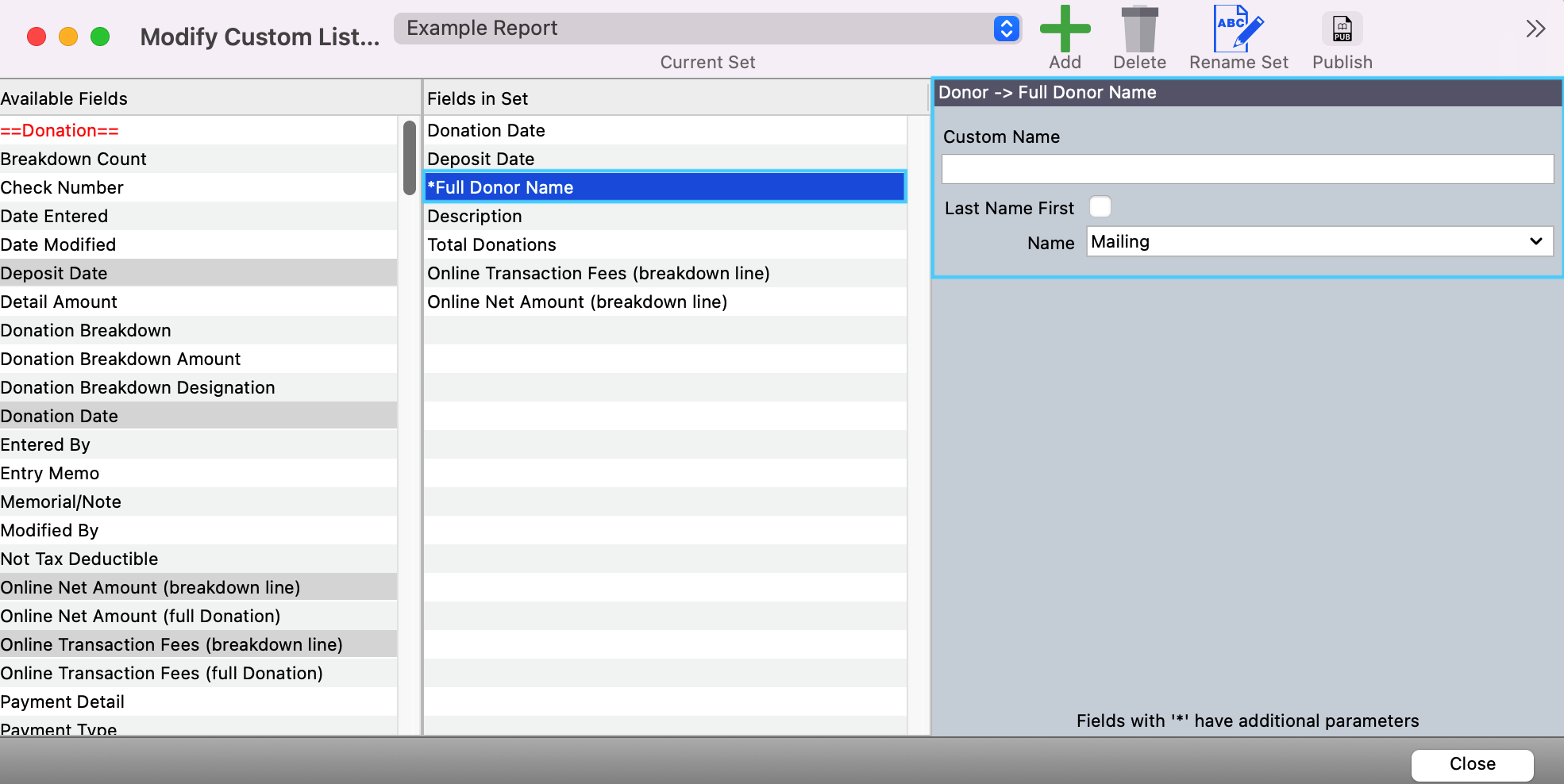Click the green plus Add icon

pyautogui.click(x=1065, y=29)
